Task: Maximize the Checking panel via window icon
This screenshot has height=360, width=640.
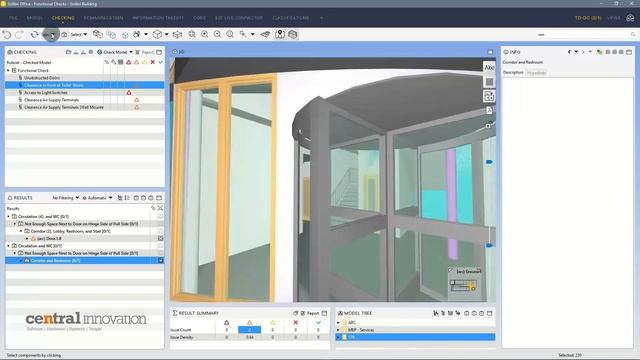Action: point(159,52)
